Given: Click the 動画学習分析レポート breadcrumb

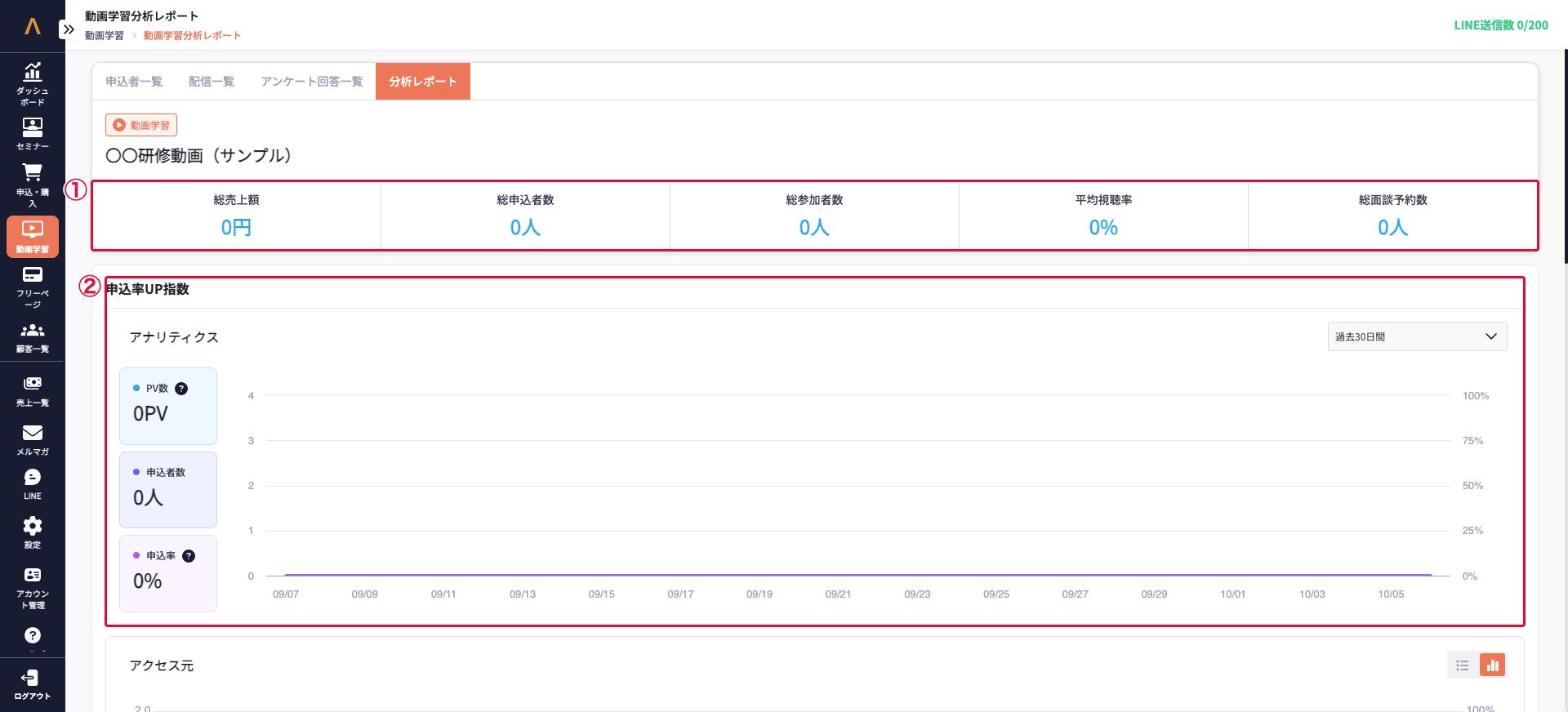Looking at the screenshot, I should coord(192,36).
